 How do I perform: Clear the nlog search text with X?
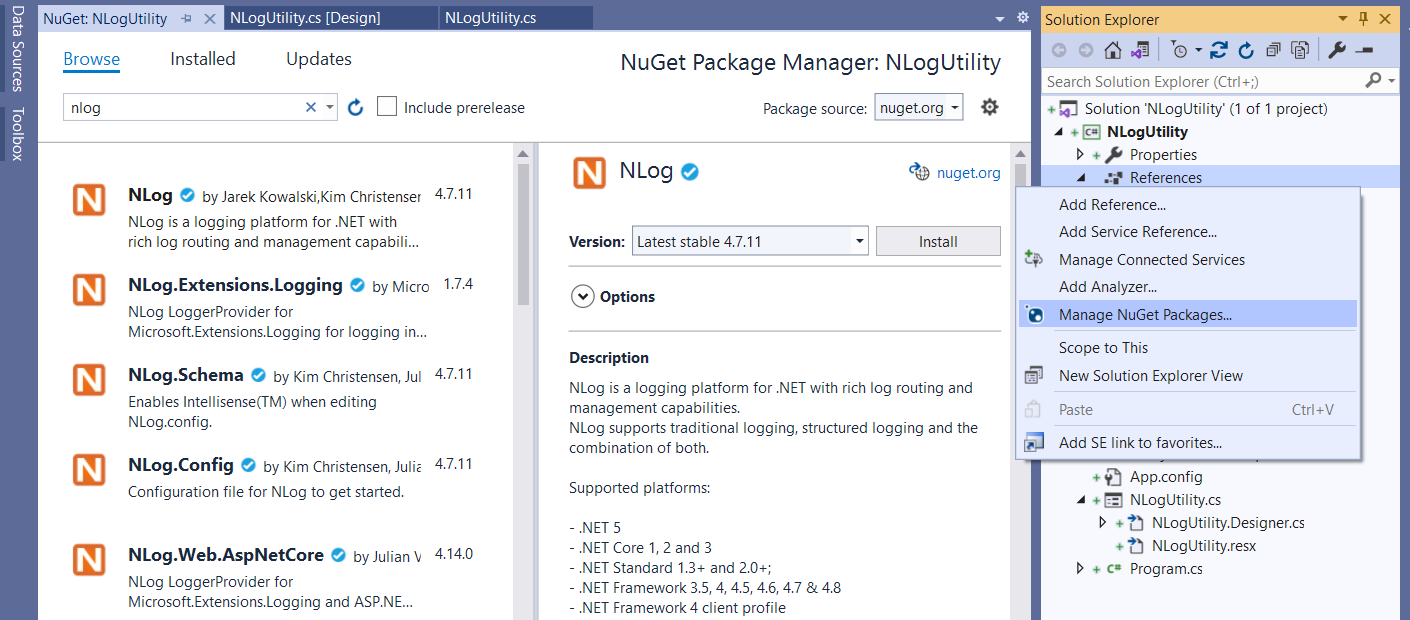pyautogui.click(x=310, y=107)
